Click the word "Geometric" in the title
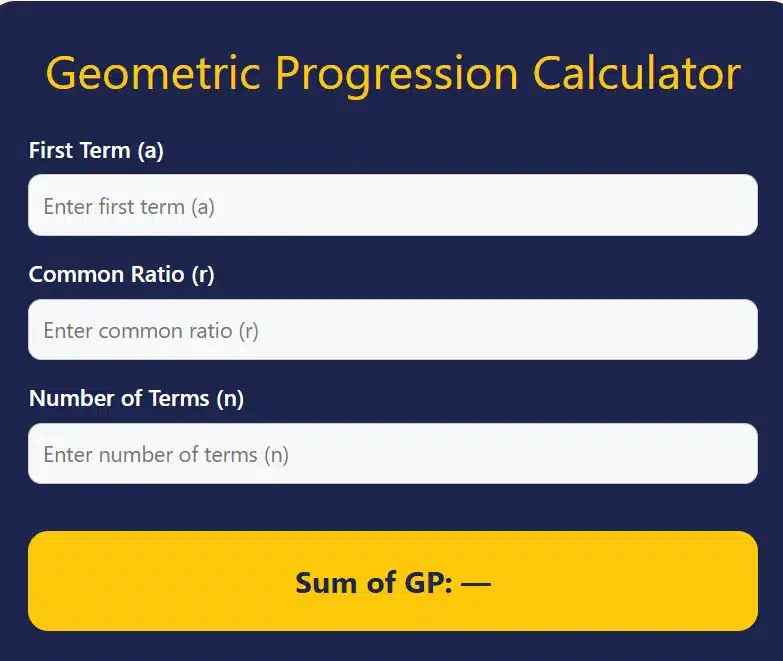This screenshot has width=783, height=661. click(x=153, y=74)
